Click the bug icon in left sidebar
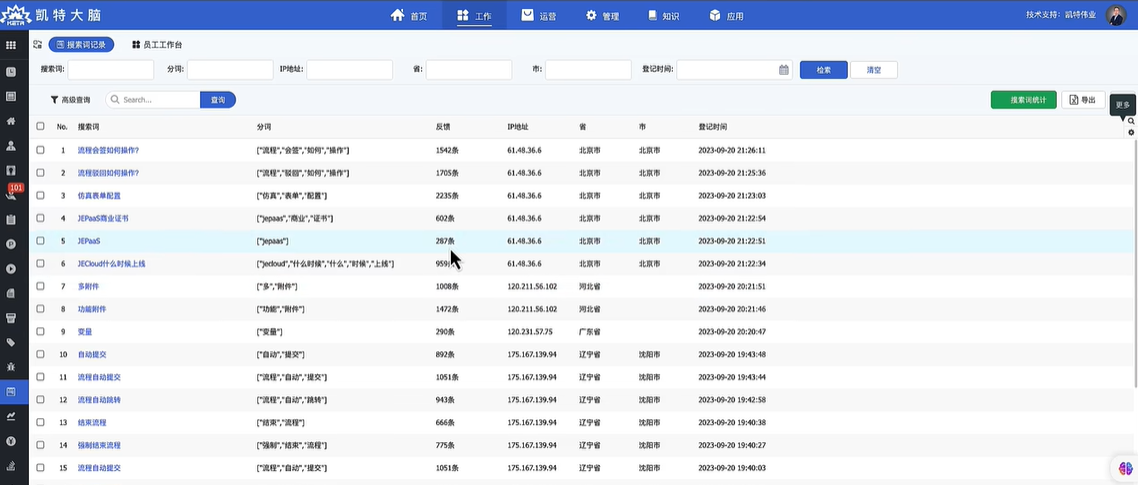Screen dimensions: 1138x485 (11, 367)
